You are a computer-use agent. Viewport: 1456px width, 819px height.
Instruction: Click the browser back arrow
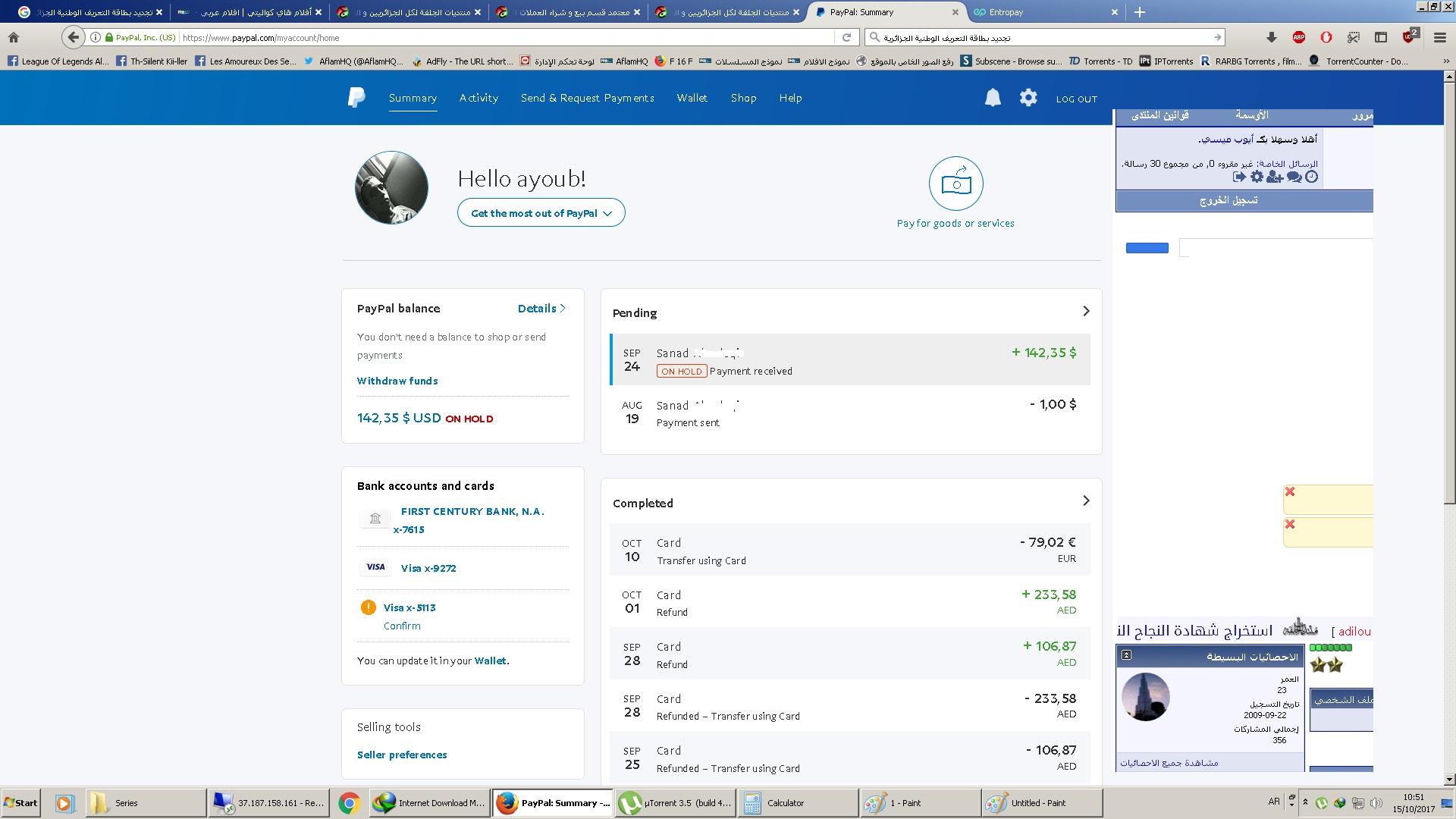click(x=73, y=37)
